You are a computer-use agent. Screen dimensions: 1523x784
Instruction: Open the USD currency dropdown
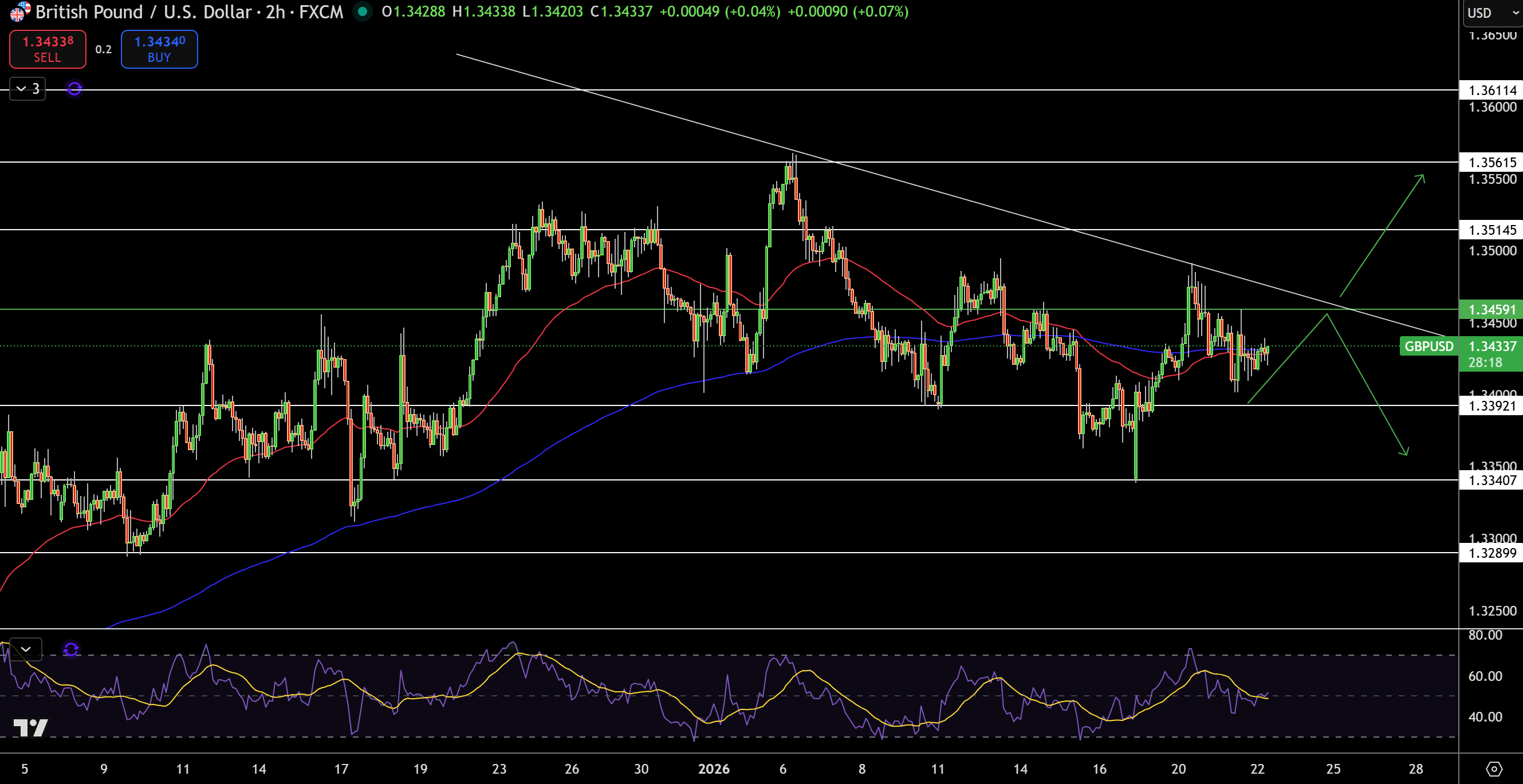coord(1493,13)
